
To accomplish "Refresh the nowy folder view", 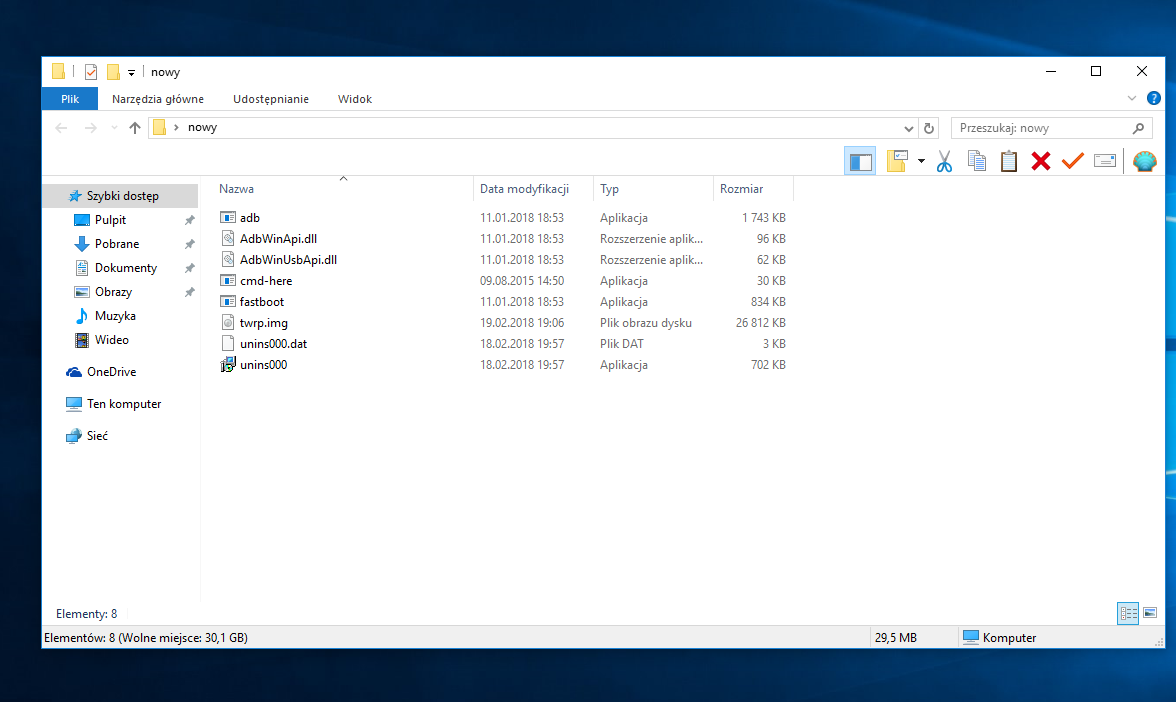I will 929,128.
